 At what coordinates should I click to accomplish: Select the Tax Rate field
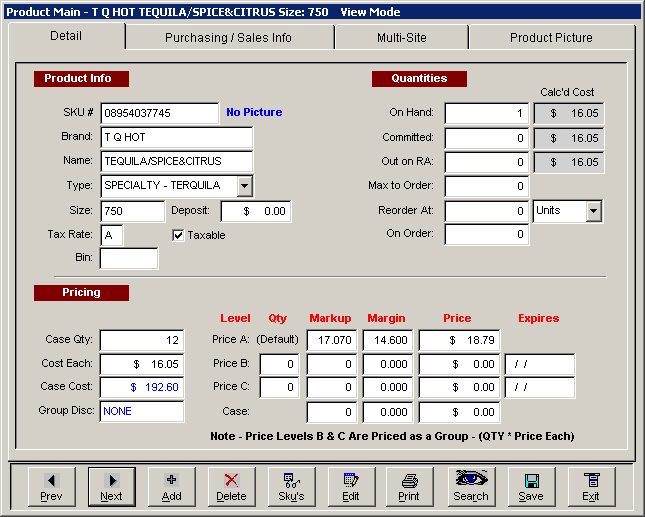click(111, 235)
